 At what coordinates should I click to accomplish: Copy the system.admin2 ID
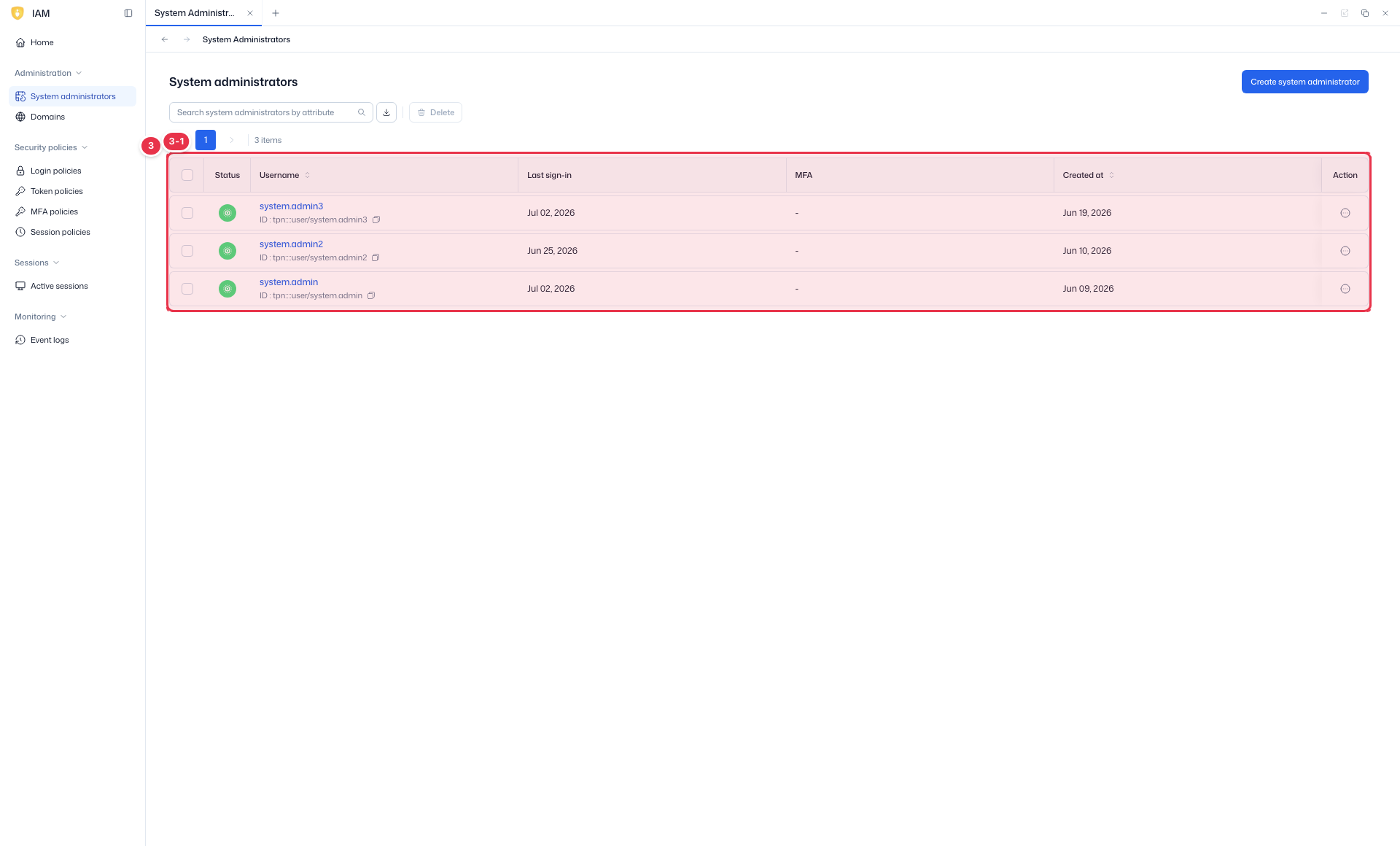click(376, 257)
